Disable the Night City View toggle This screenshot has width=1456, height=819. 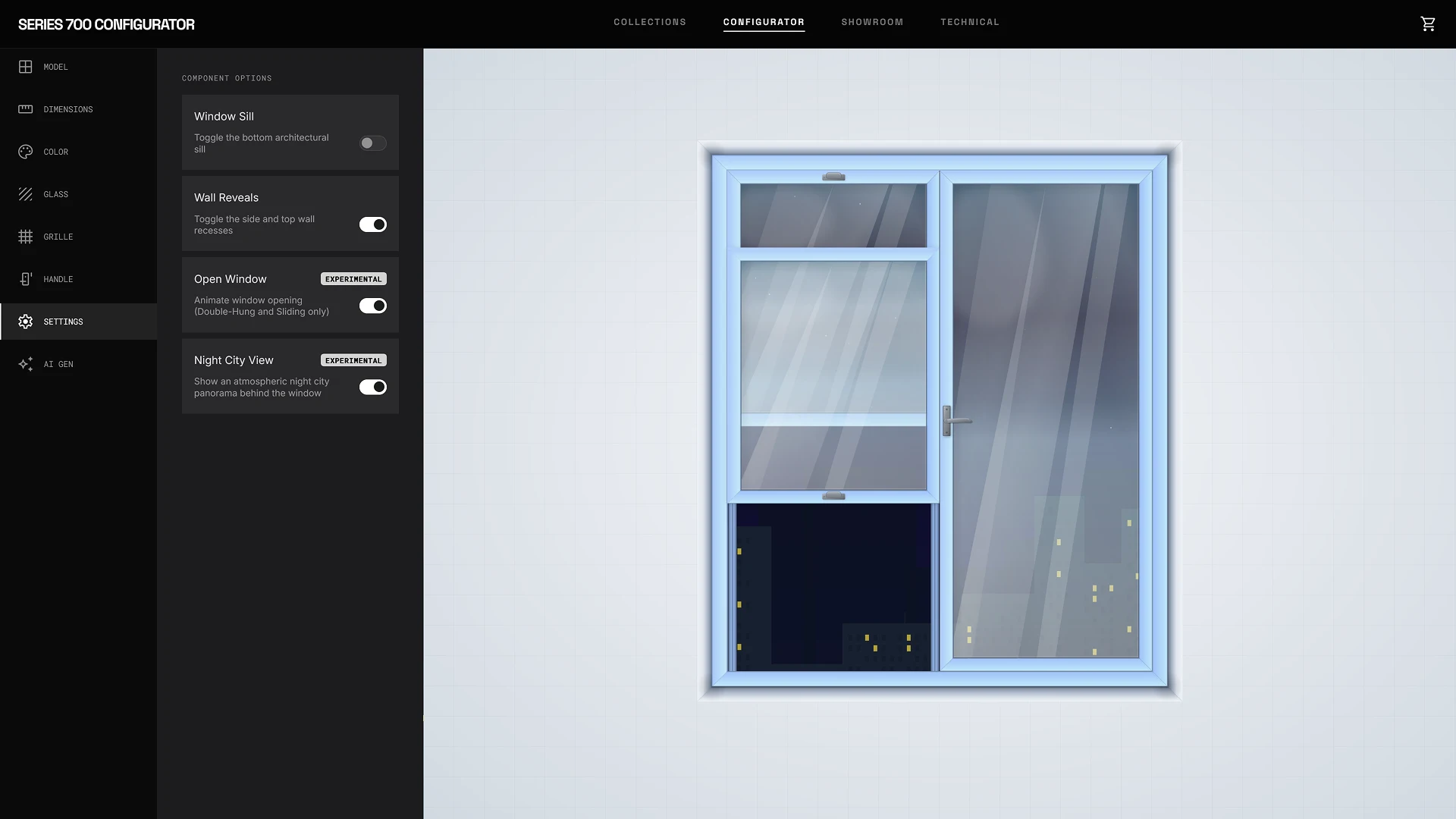[x=372, y=387]
